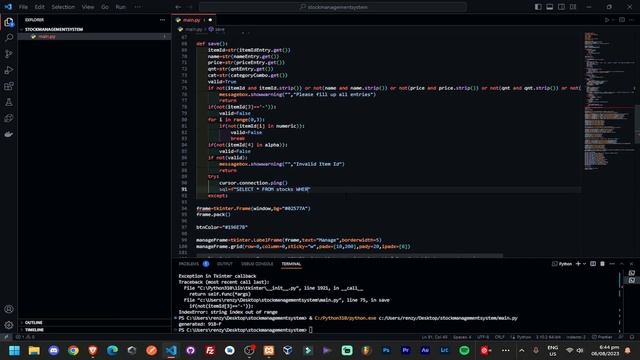The height and width of the screenshot is (360, 640).
Task: Open the Testing flask view
Action: tap(9, 102)
